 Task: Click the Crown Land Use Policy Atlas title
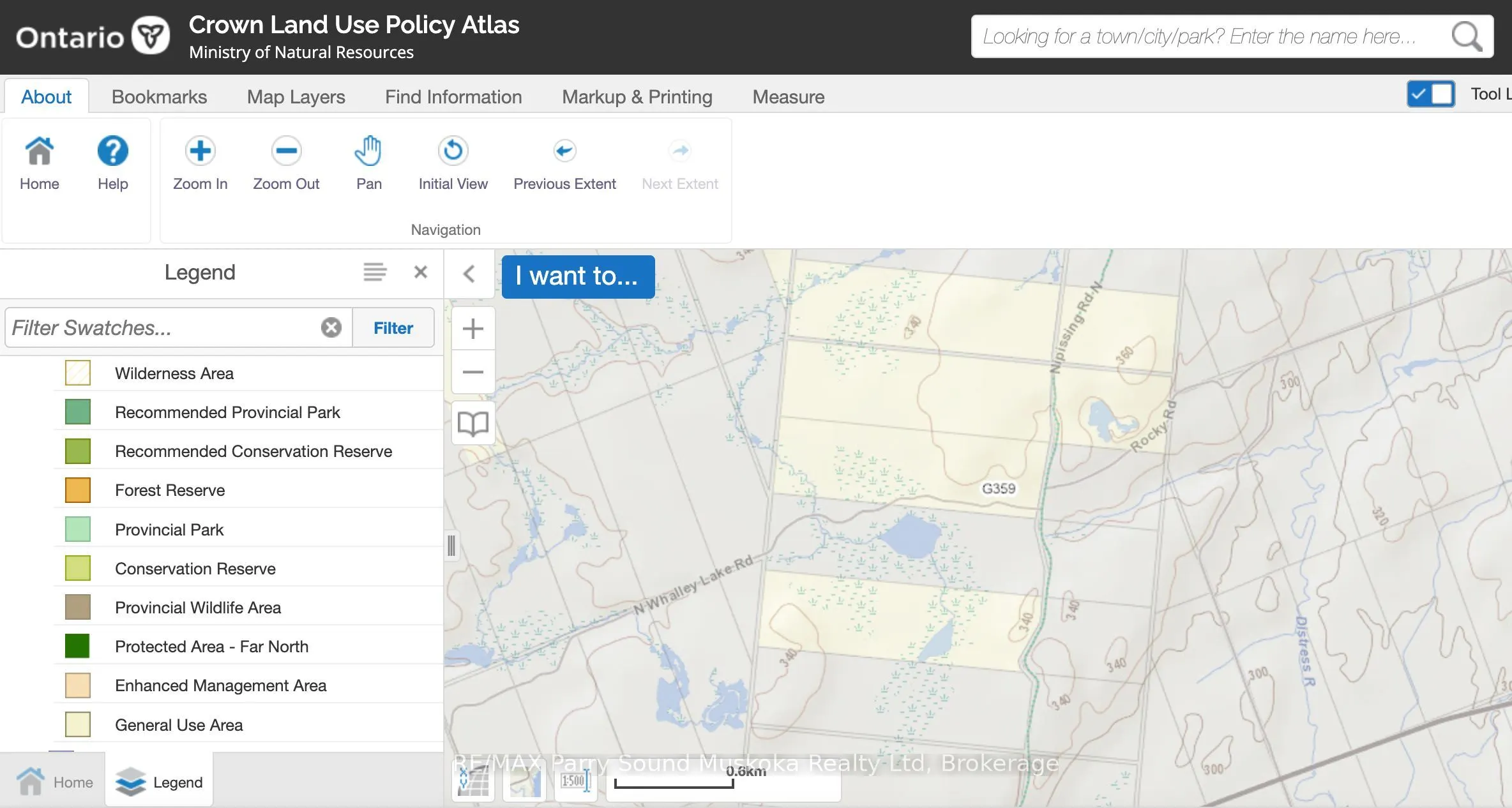pyautogui.click(x=354, y=24)
